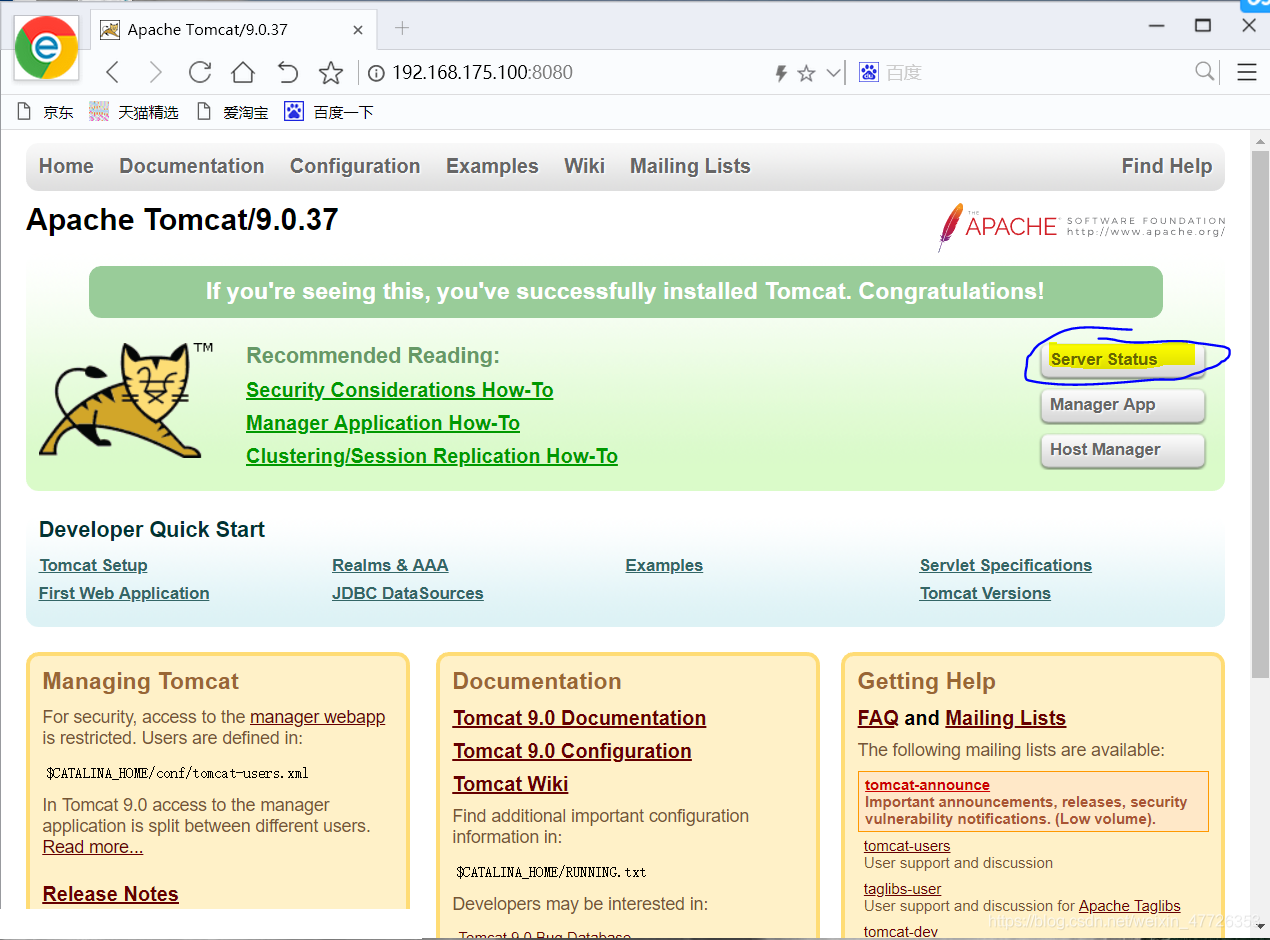The height and width of the screenshot is (940, 1270).
Task: Open the browser hamburger menu
Action: point(1246,72)
